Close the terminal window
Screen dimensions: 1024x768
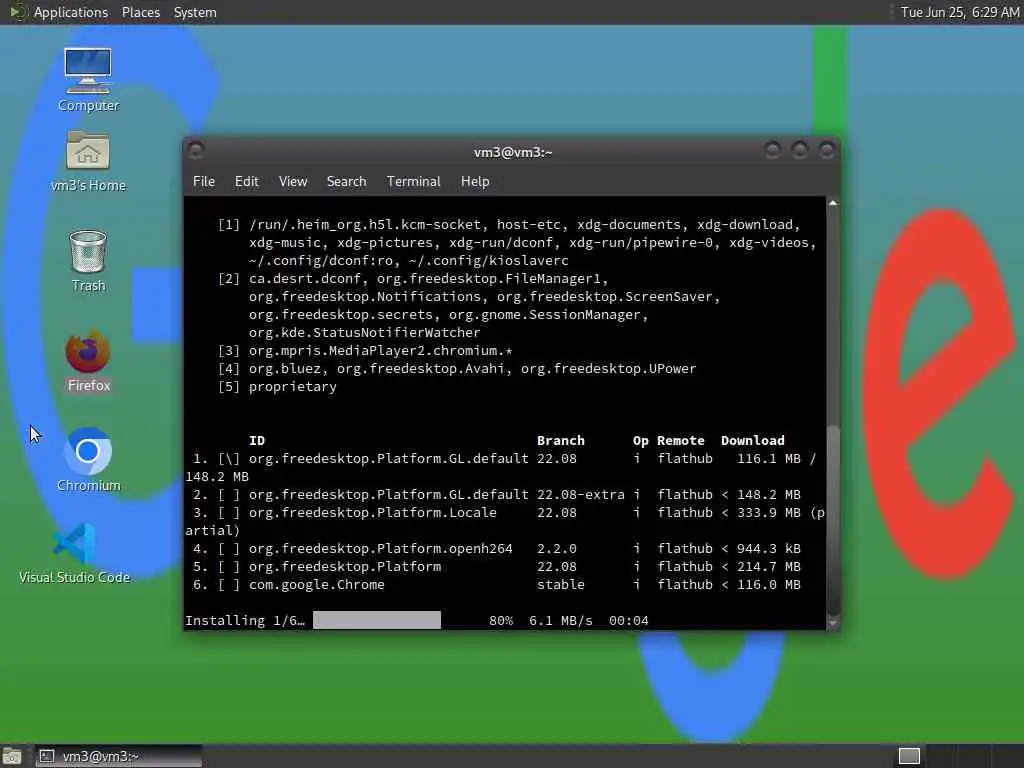827,151
